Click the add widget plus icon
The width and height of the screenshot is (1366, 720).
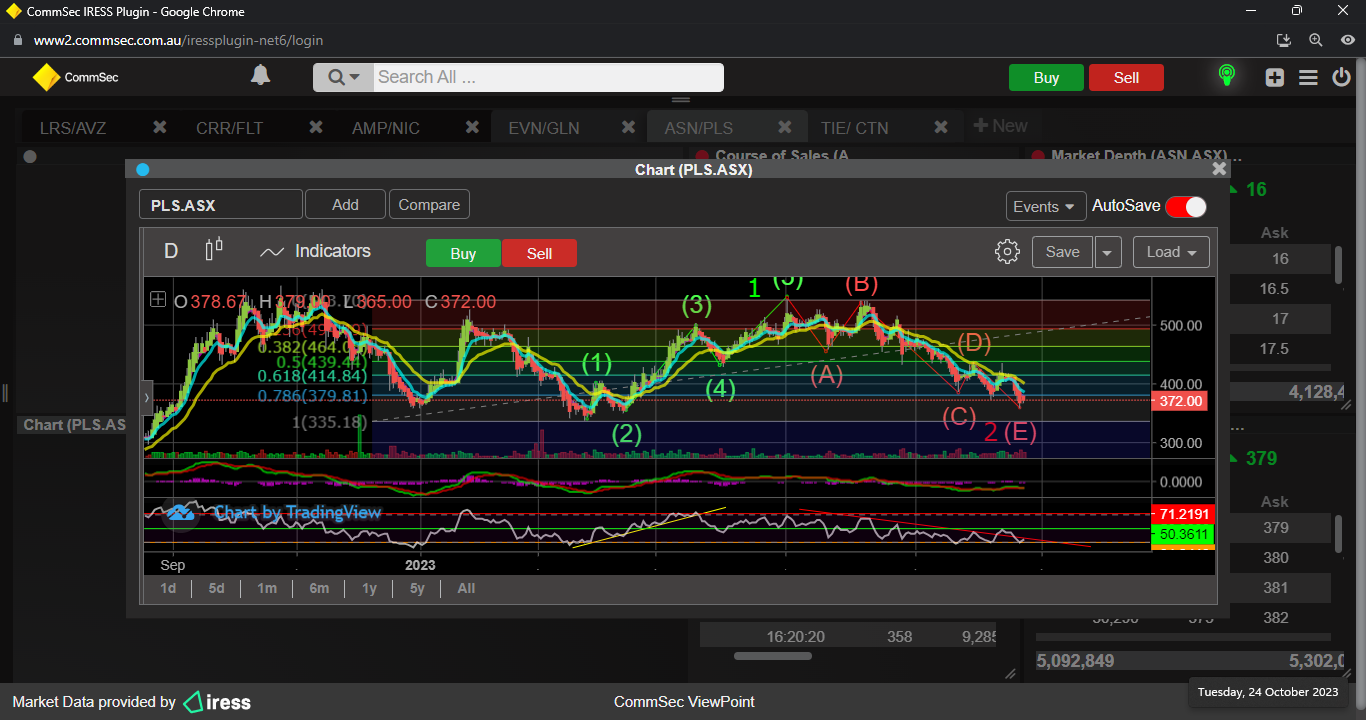click(x=1274, y=77)
